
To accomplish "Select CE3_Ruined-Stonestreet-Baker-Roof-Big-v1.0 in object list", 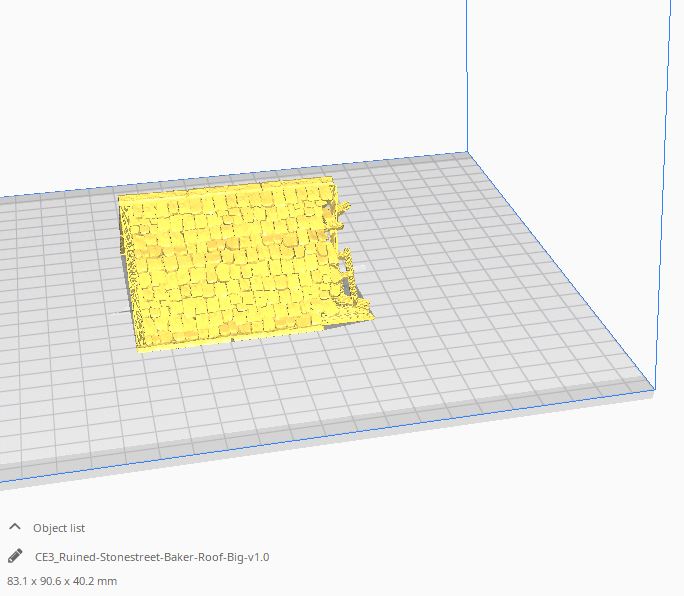I will click(152, 557).
